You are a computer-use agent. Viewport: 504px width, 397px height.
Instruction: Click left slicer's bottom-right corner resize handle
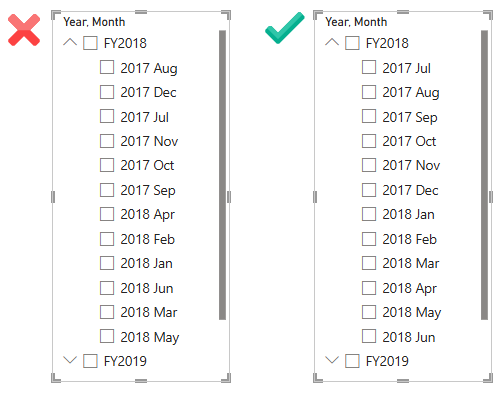(x=227, y=378)
